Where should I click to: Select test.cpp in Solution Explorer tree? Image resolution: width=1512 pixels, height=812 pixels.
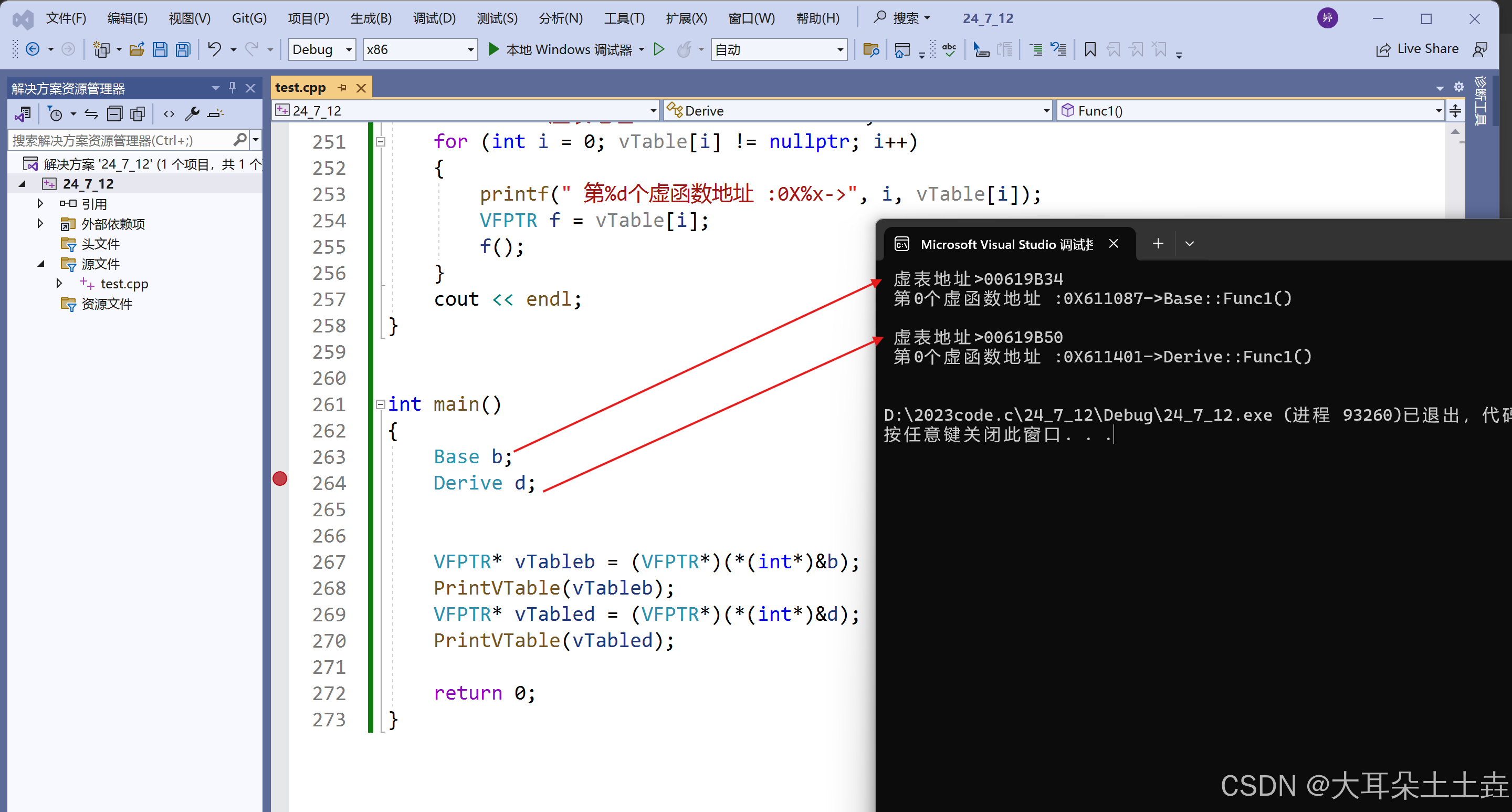coord(124,284)
